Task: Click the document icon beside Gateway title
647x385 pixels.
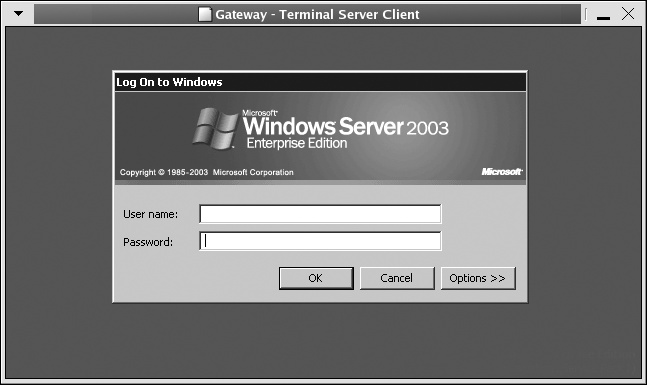Action: coord(205,14)
